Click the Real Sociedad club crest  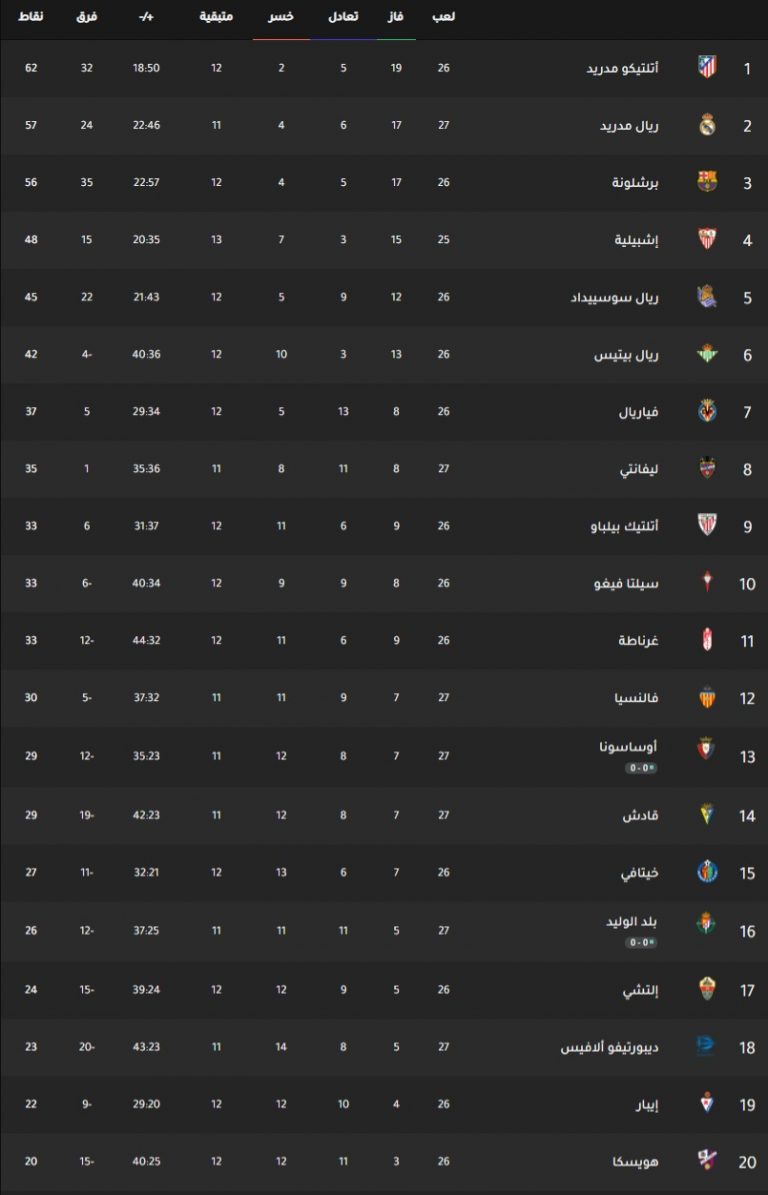pyautogui.click(x=707, y=296)
